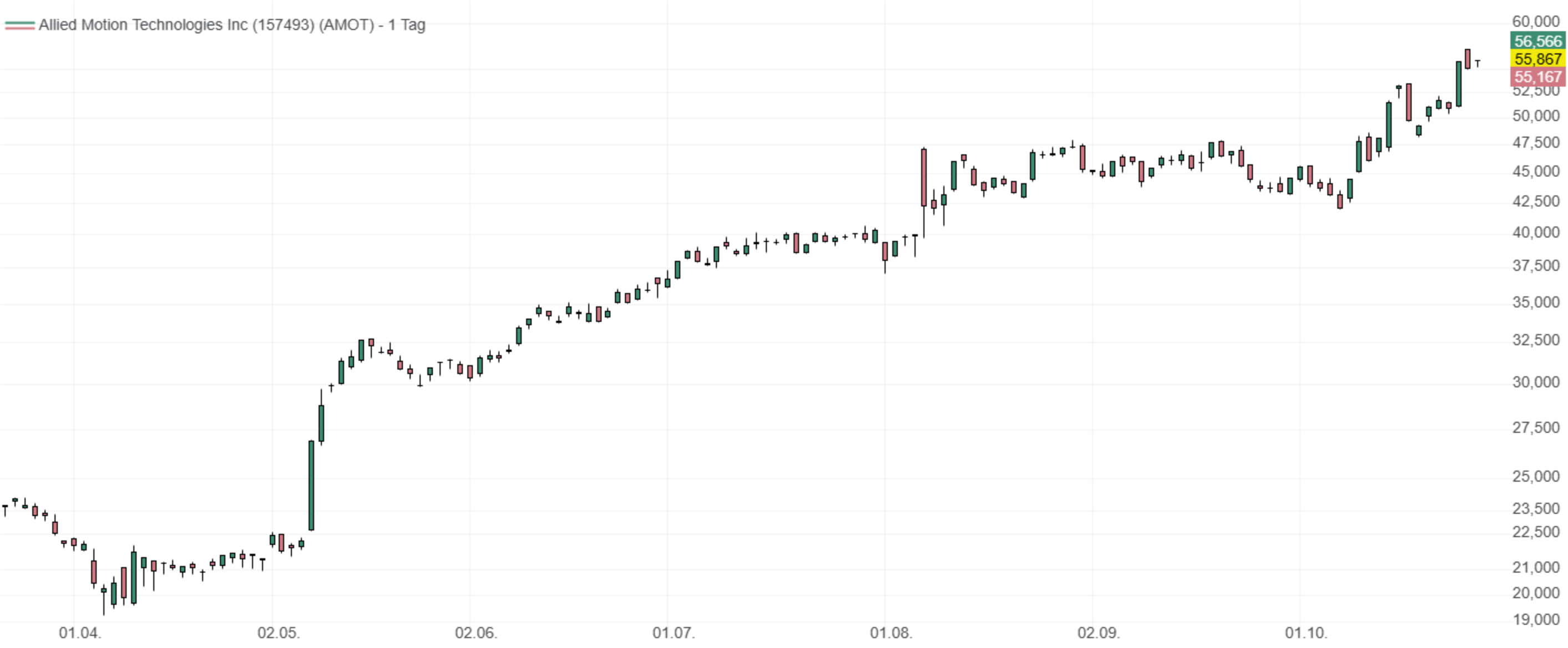Click the 60,000 price axis label
This screenshot has height=648, width=1568.
pyautogui.click(x=1535, y=22)
